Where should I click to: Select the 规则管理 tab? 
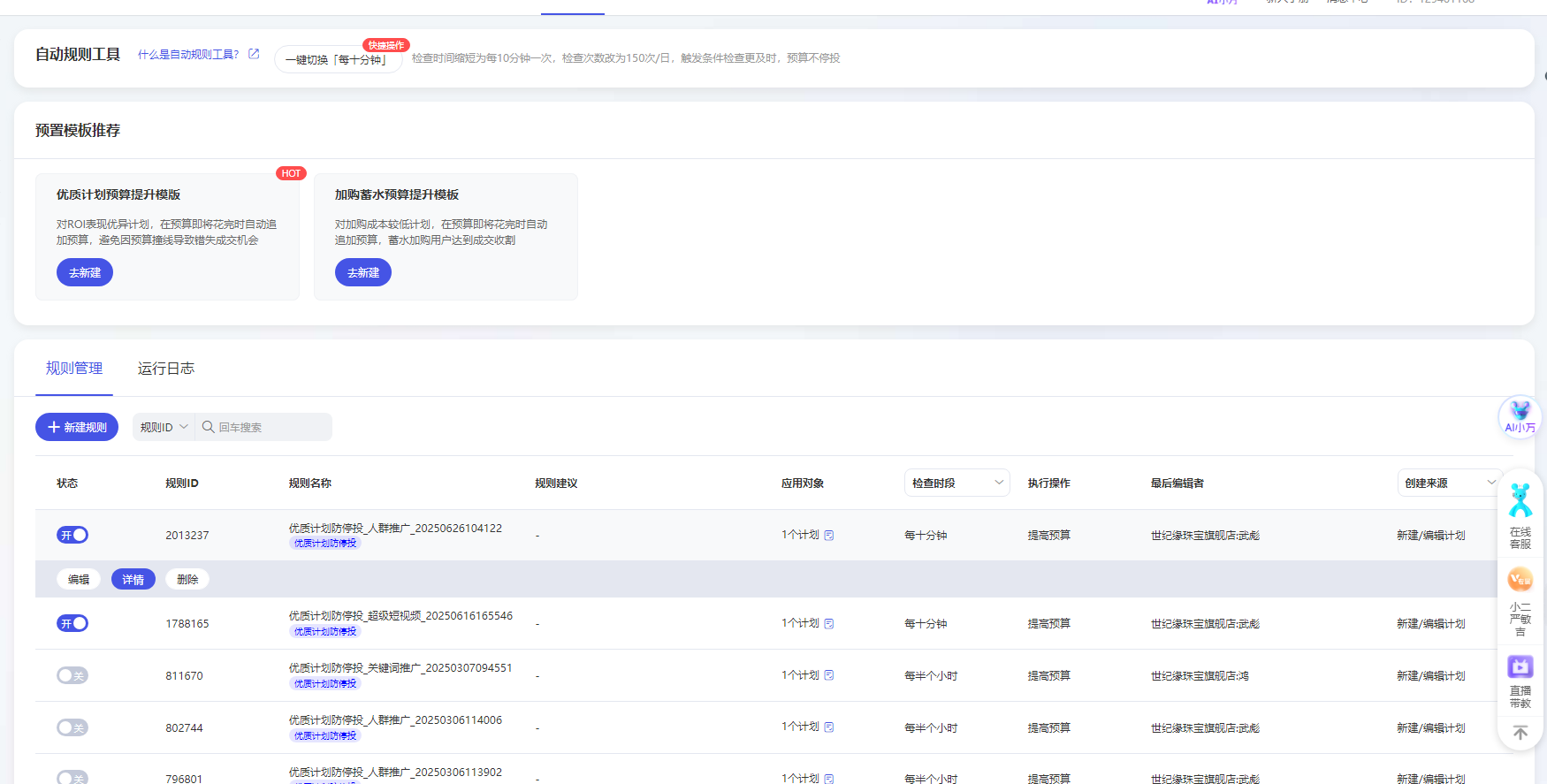(x=74, y=369)
